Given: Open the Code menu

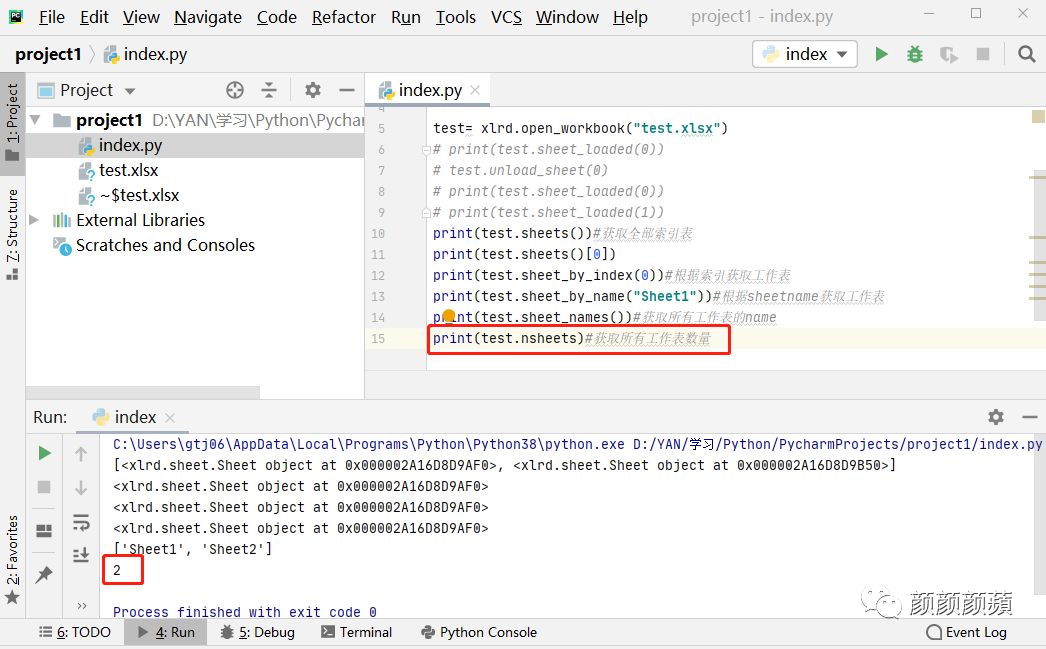Looking at the screenshot, I should 277,17.
